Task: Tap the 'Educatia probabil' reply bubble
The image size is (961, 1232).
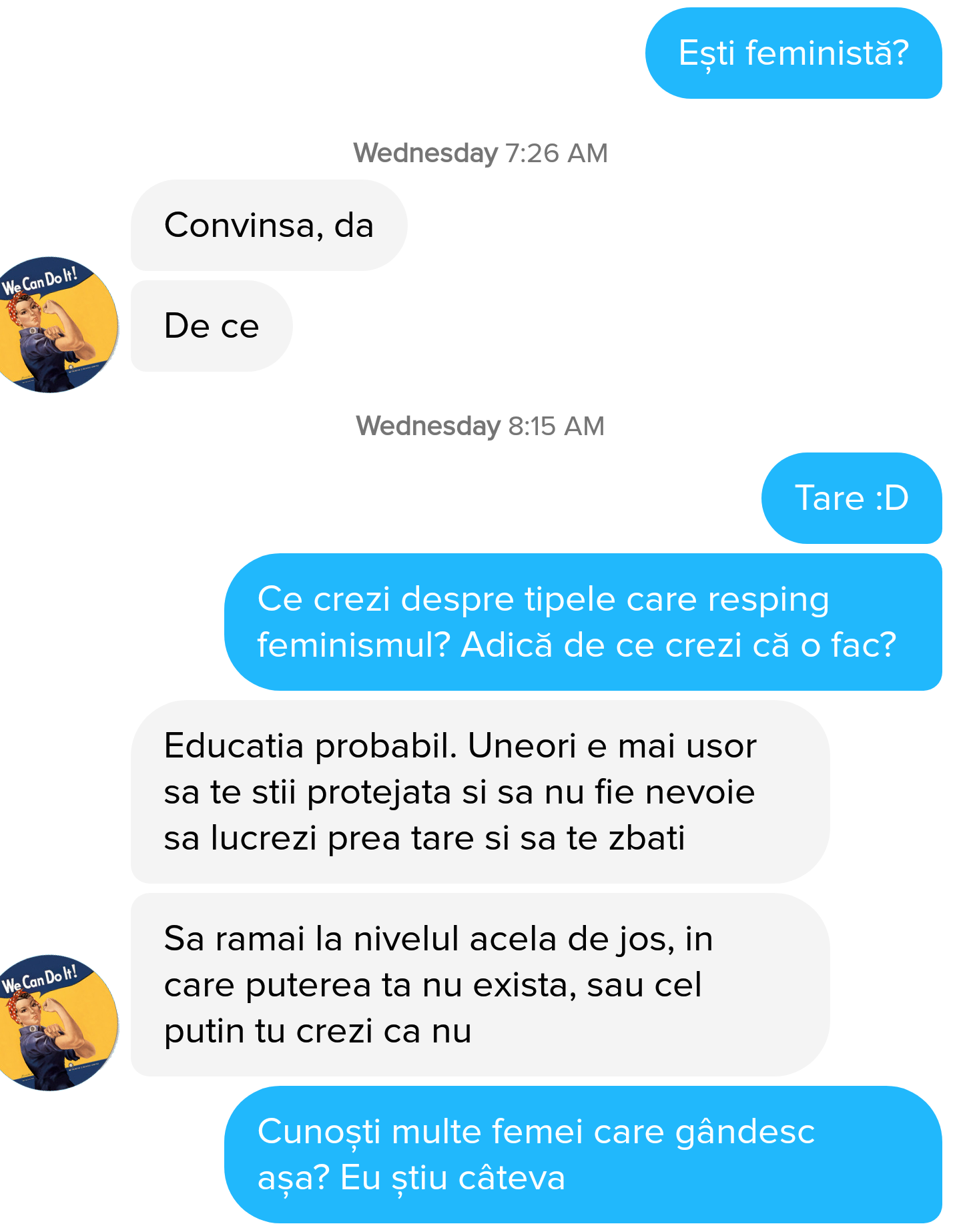Action: pyautogui.click(x=480, y=792)
